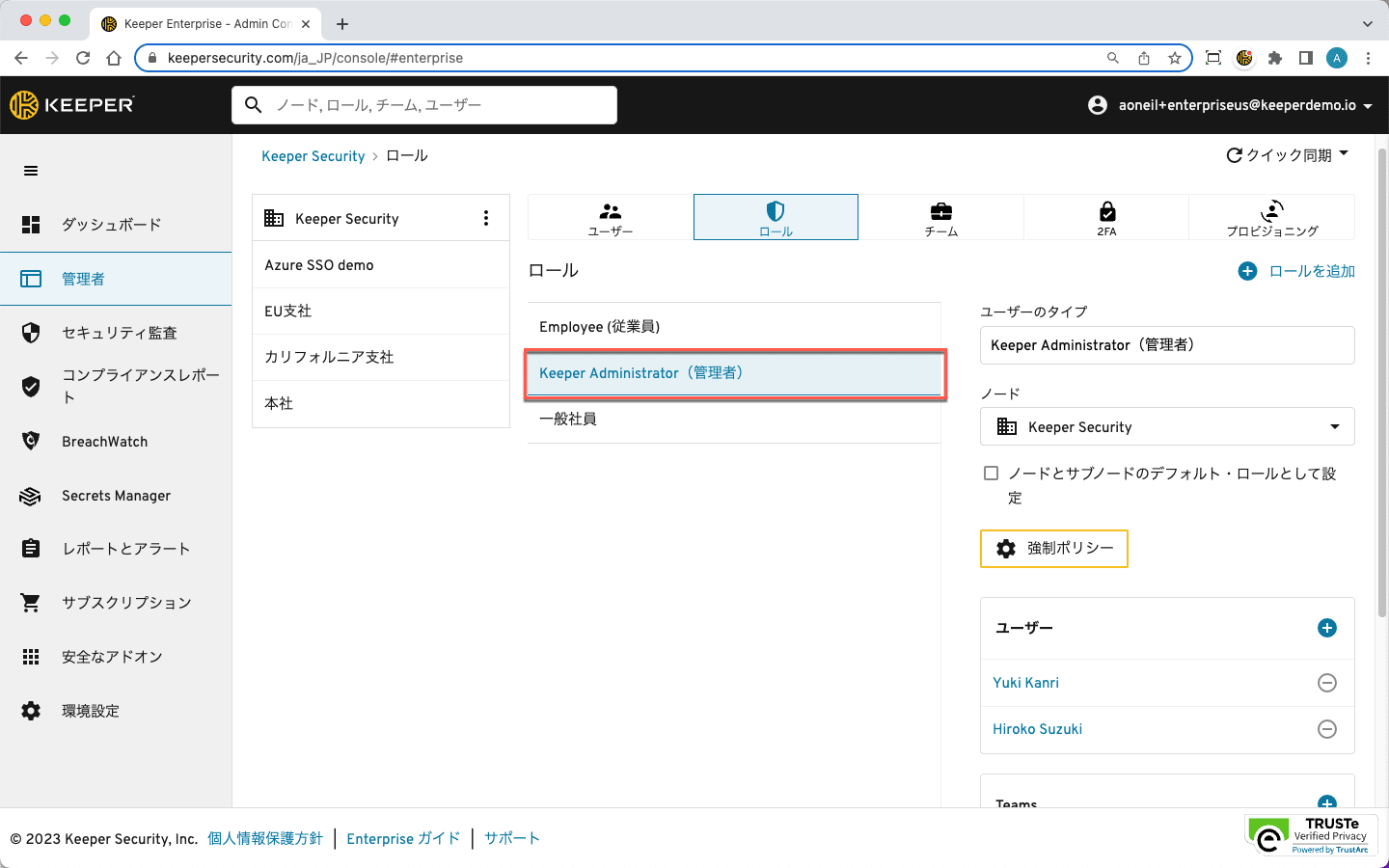Enable default role for node checkbox

991,474
